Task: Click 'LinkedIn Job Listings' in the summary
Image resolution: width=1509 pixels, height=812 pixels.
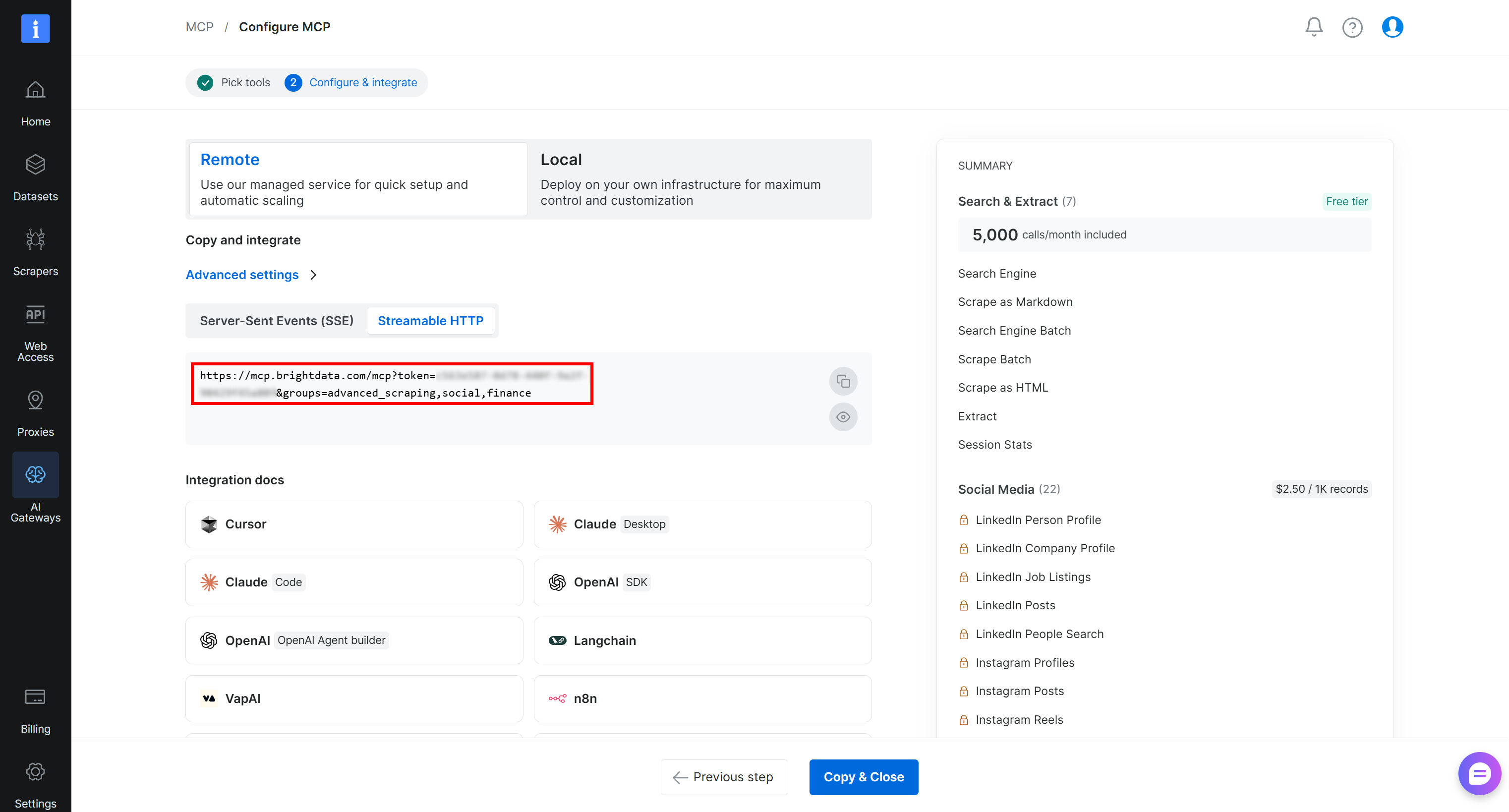Action: pos(1033,577)
